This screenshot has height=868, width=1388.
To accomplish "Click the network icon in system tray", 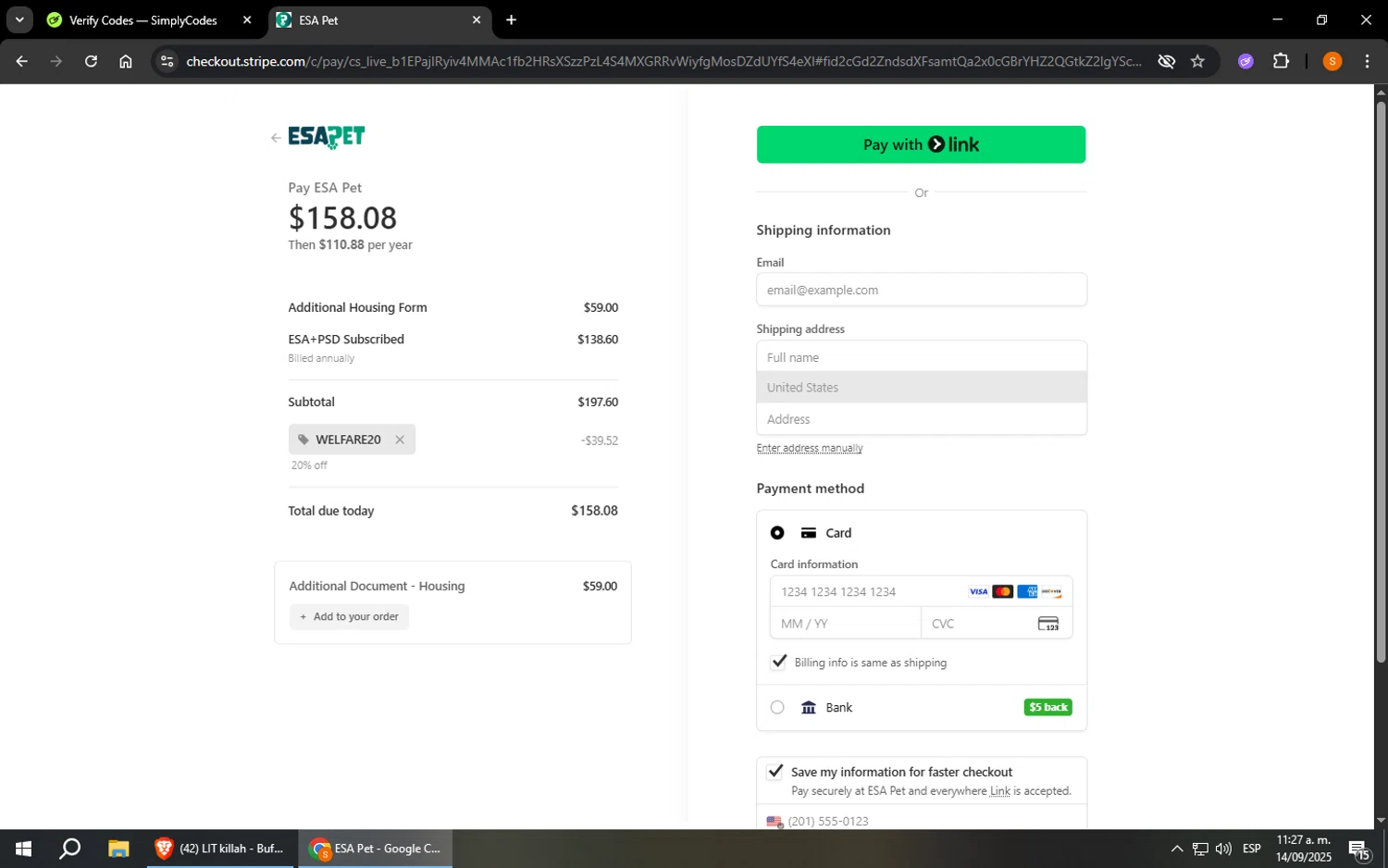I will pos(1200,849).
